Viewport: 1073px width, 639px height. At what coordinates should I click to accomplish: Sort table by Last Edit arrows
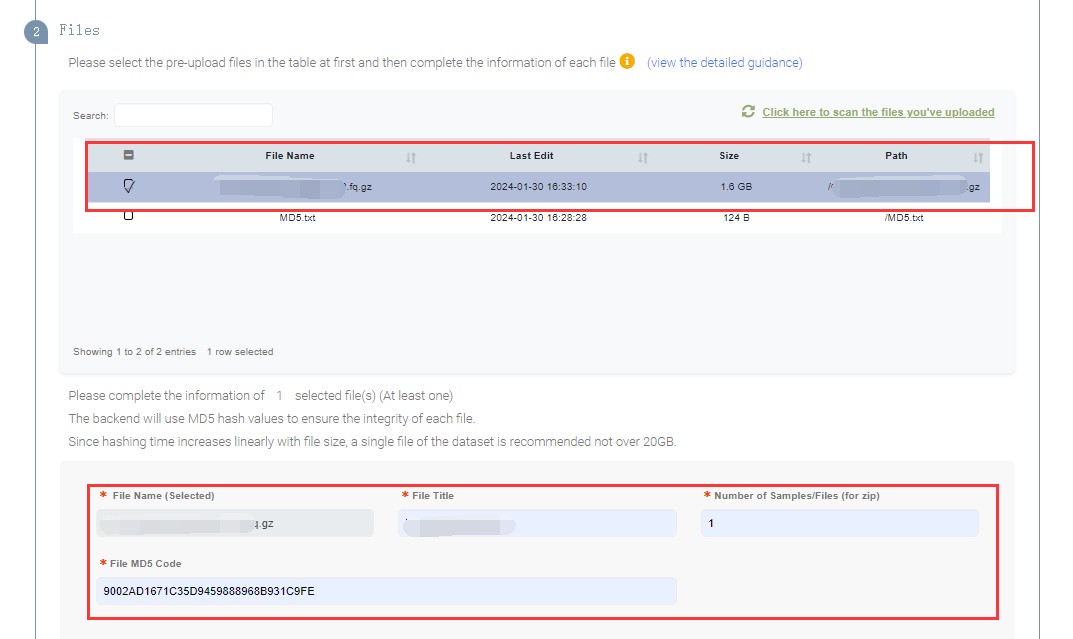pos(643,158)
